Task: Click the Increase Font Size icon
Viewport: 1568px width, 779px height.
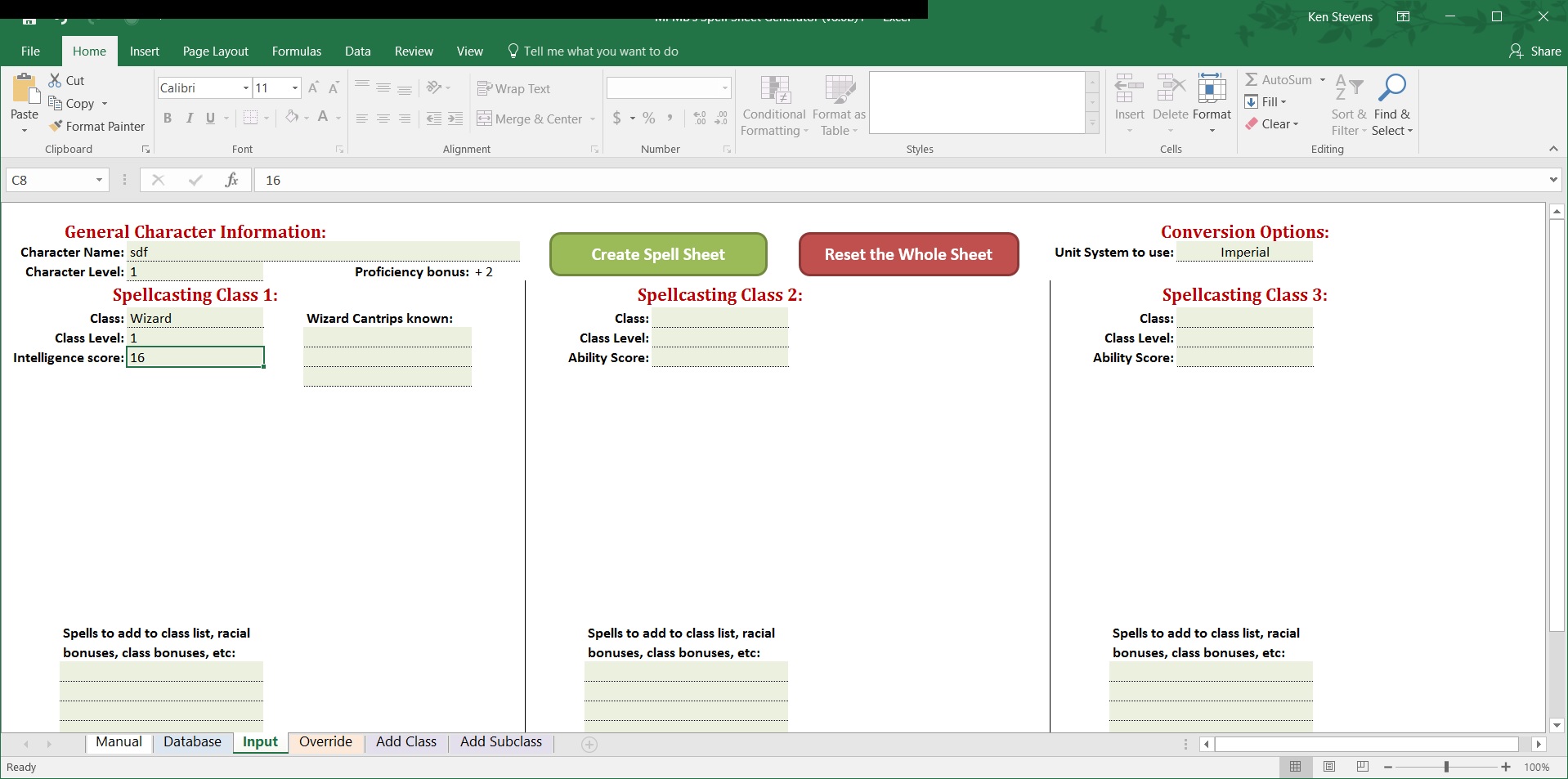Action: pos(313,88)
